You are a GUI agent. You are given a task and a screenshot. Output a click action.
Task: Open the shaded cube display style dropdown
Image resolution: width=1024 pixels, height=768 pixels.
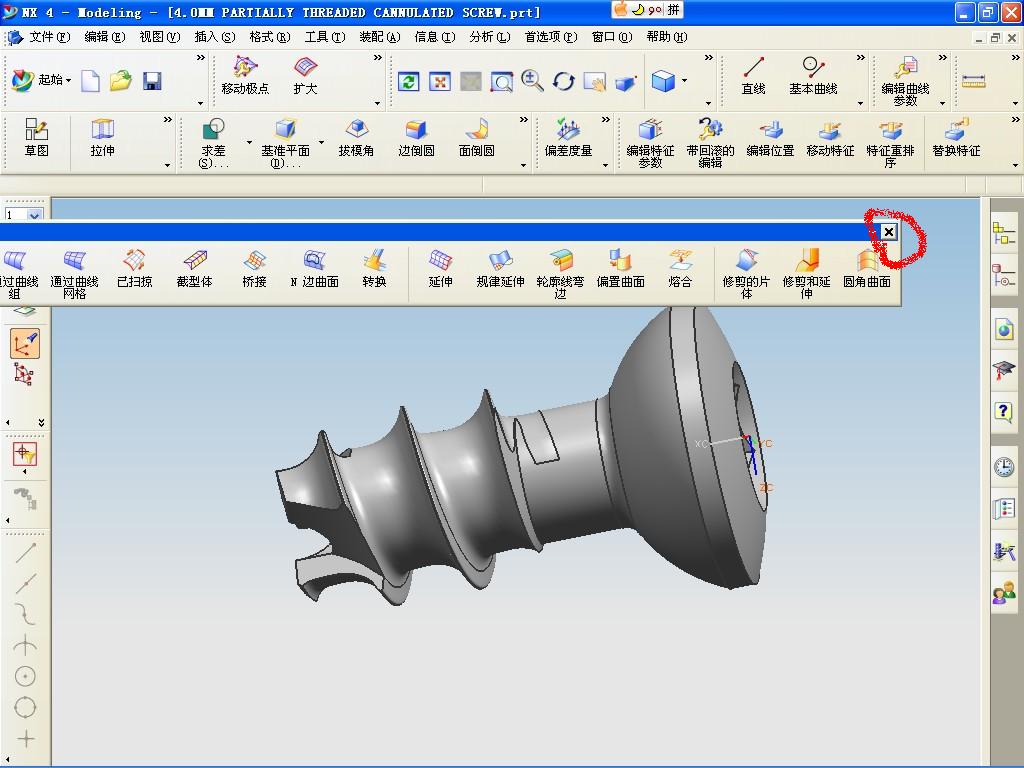tap(684, 81)
